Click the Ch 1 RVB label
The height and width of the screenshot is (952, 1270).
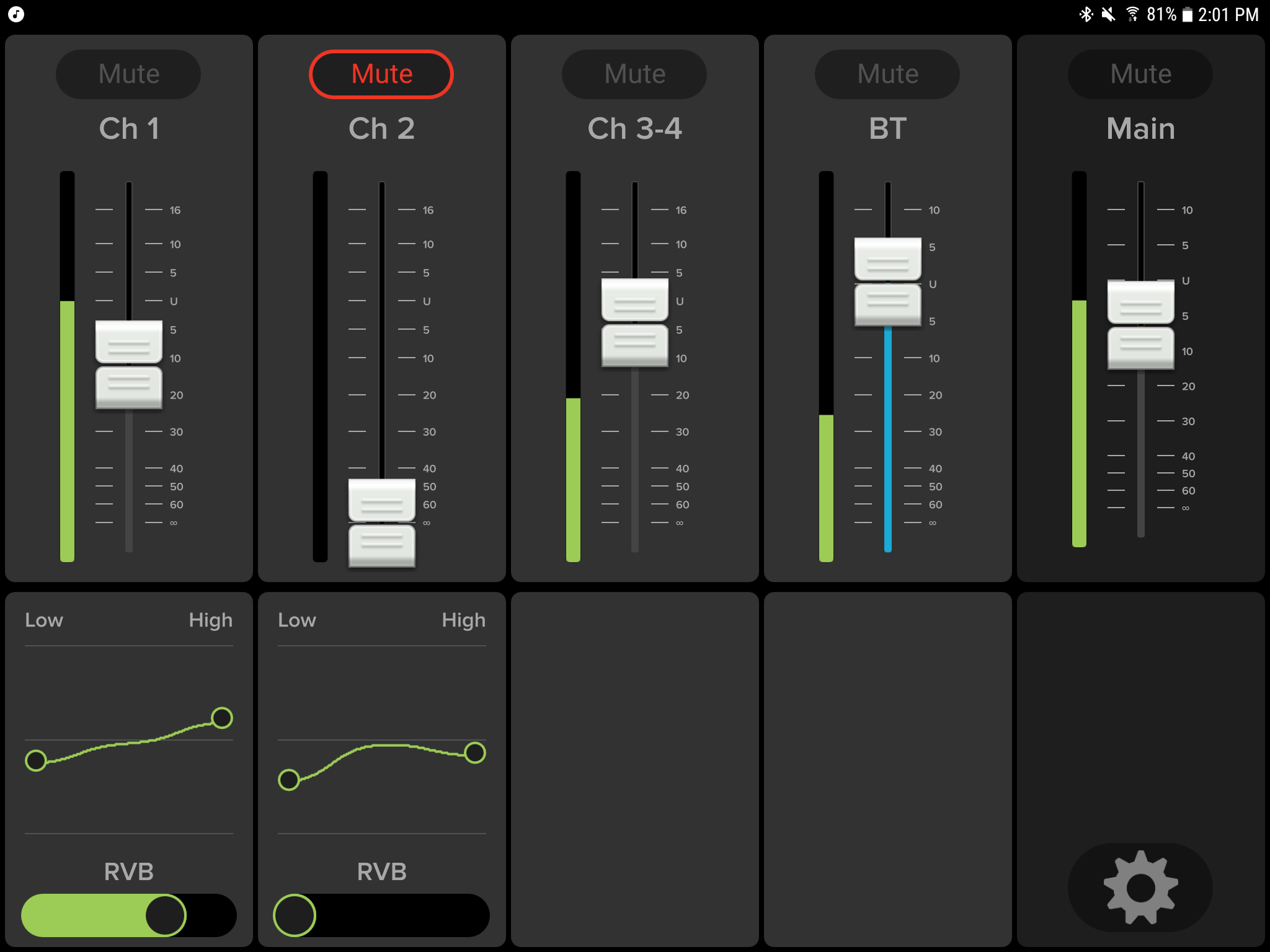128,872
